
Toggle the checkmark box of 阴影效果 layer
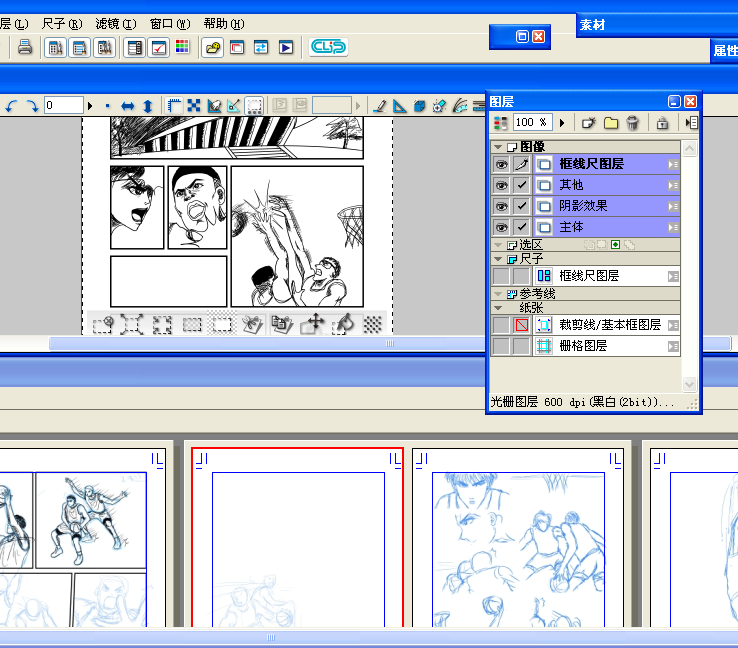[522, 206]
